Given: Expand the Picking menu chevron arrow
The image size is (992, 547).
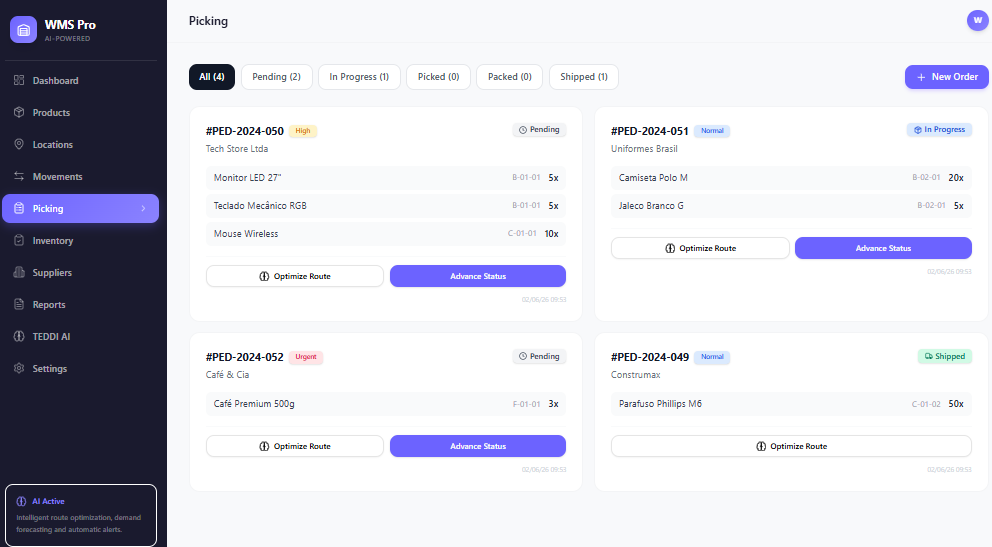Looking at the screenshot, I should click(143, 208).
